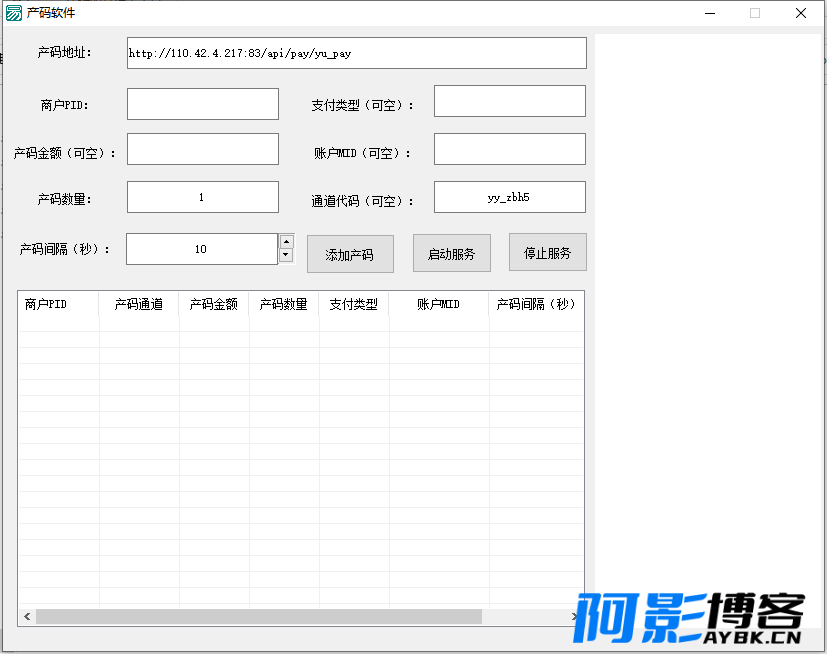Click the 产码通道 column header
827x654 pixels.
click(139, 304)
